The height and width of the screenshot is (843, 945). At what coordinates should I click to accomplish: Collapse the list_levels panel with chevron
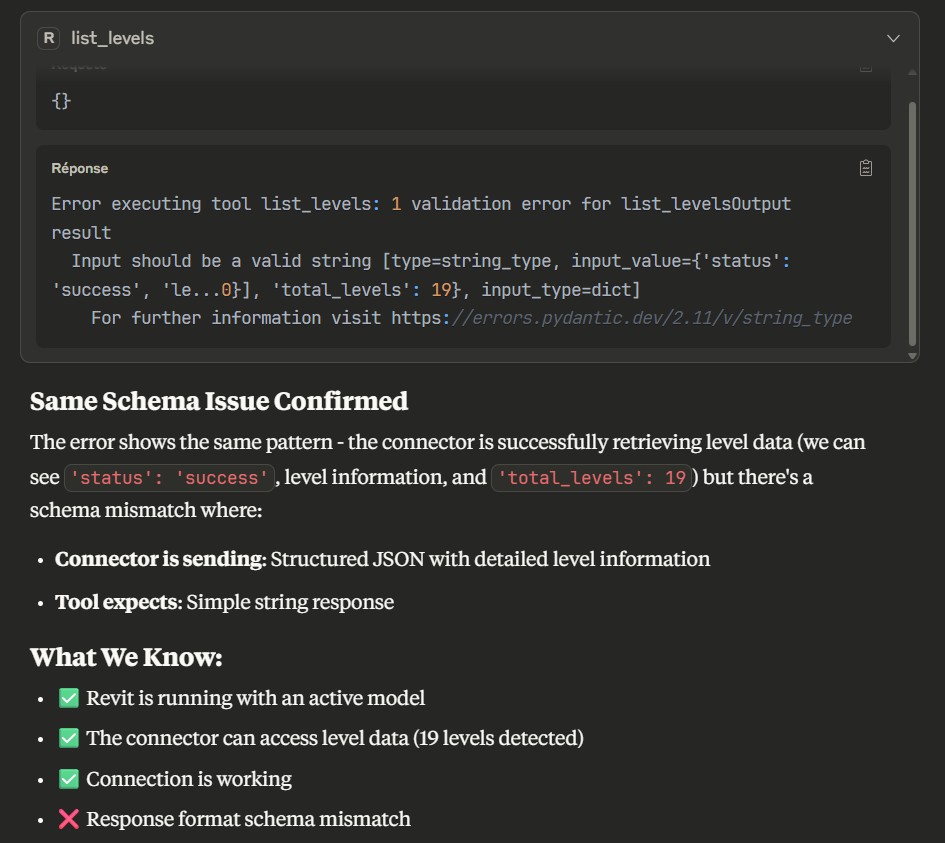pos(893,38)
